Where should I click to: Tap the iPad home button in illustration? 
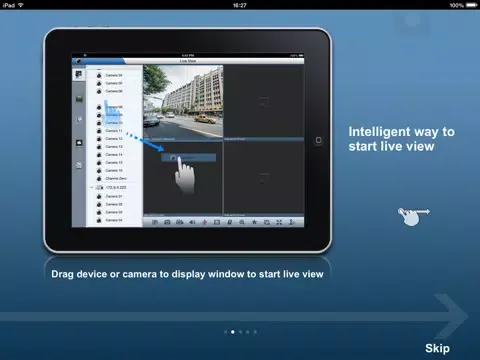pos(318,140)
